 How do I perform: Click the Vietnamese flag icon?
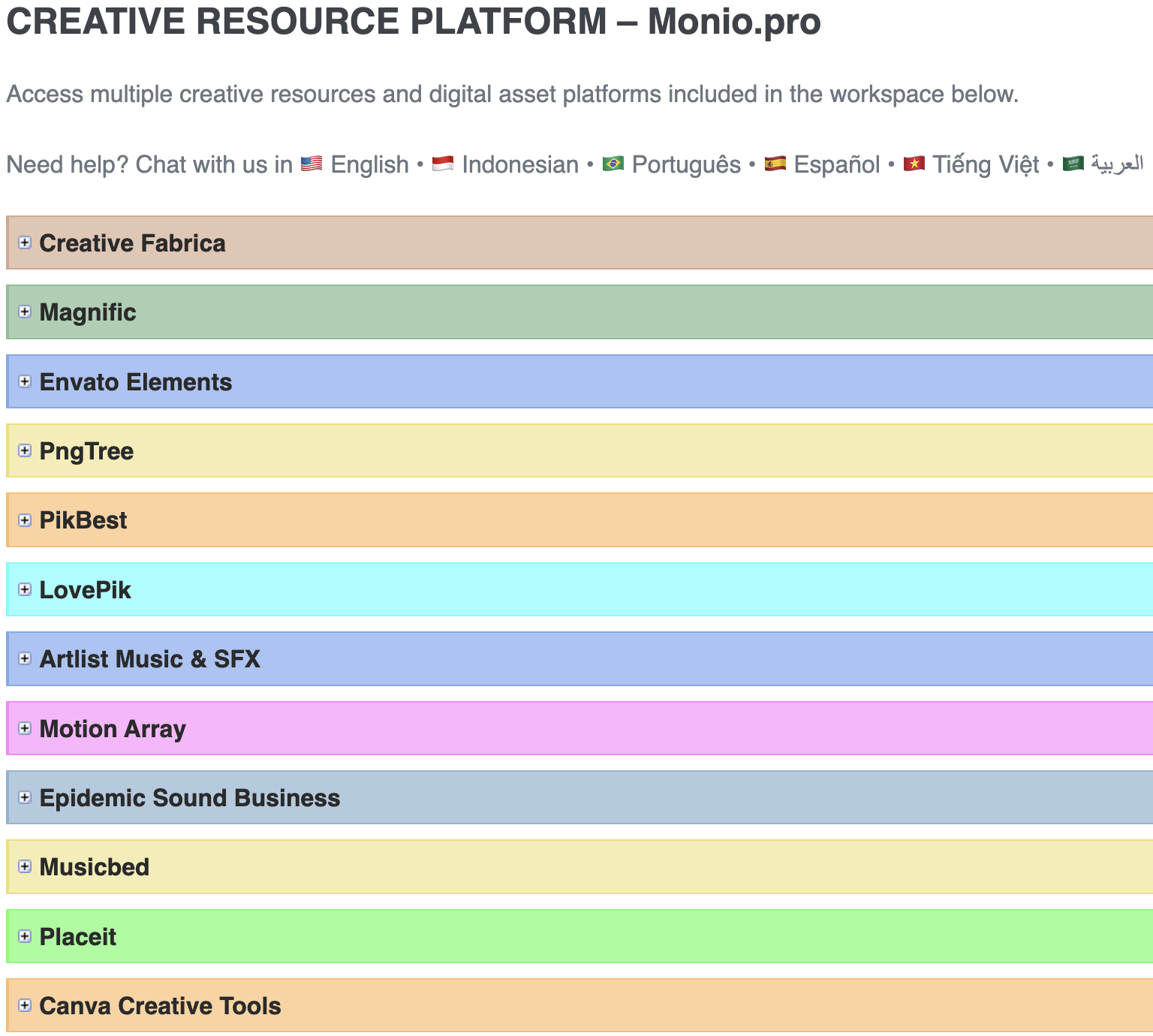[x=914, y=164]
